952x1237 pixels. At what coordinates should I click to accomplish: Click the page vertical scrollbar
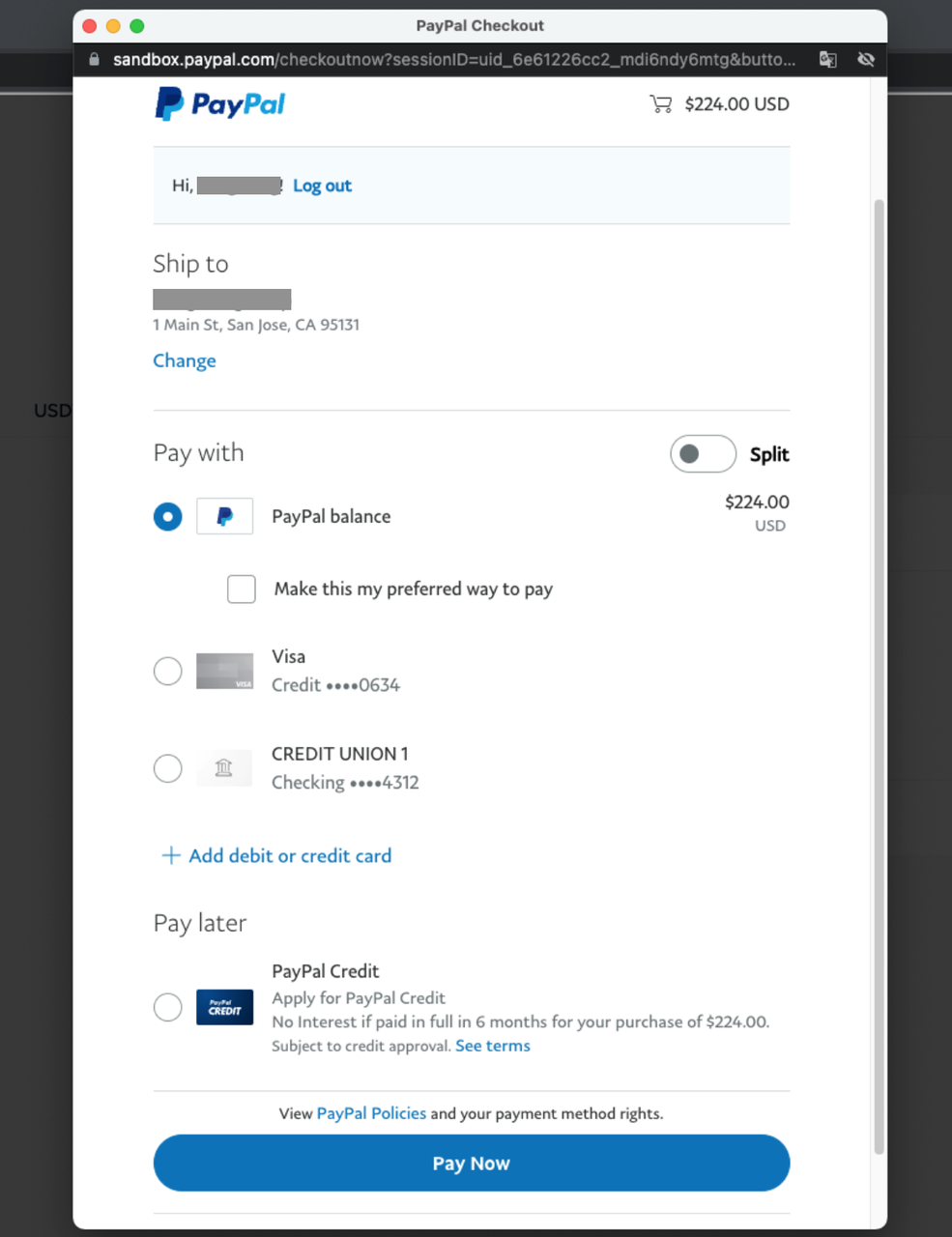coord(879,676)
